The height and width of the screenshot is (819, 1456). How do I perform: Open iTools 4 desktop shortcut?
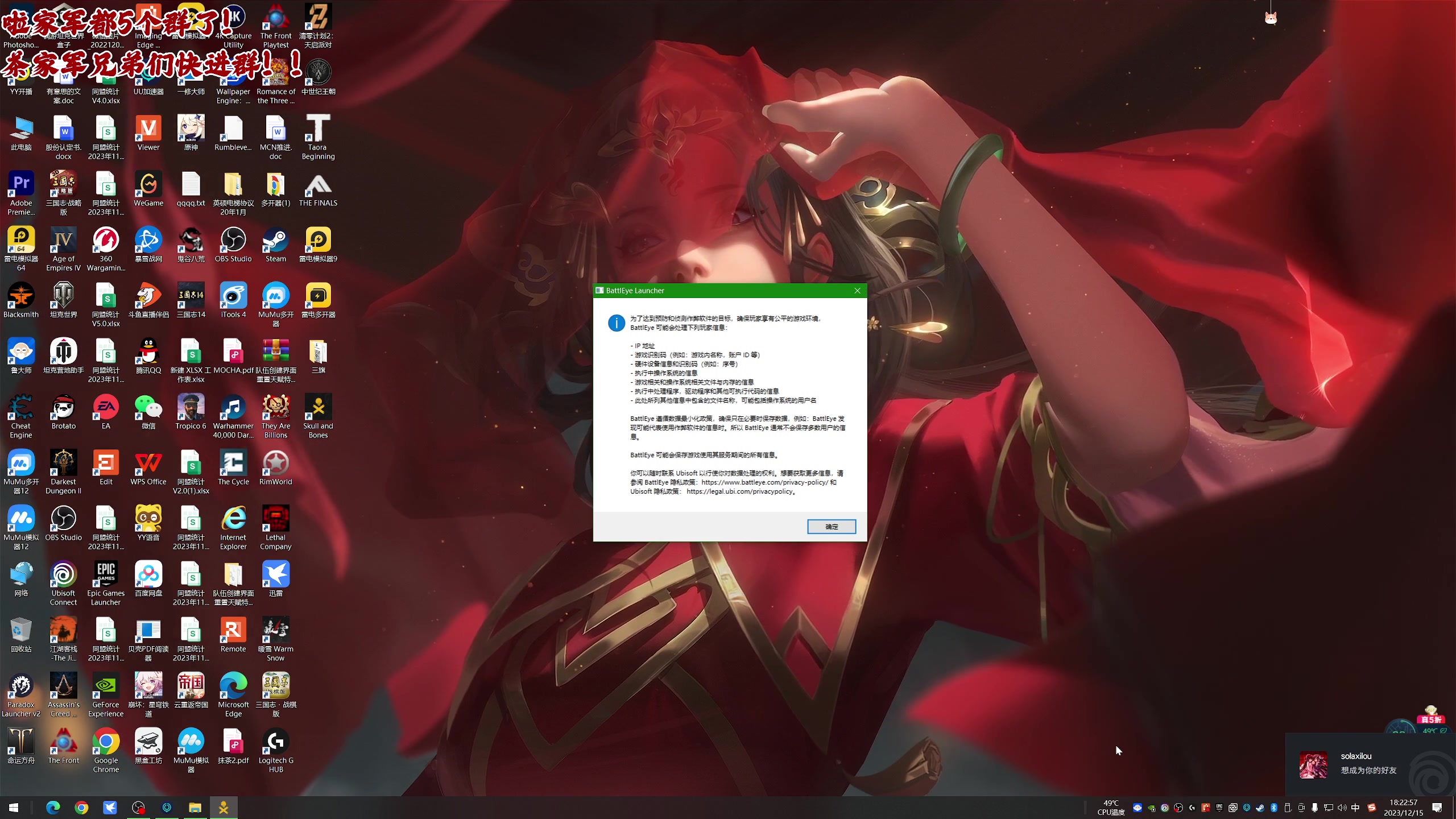[x=233, y=301]
